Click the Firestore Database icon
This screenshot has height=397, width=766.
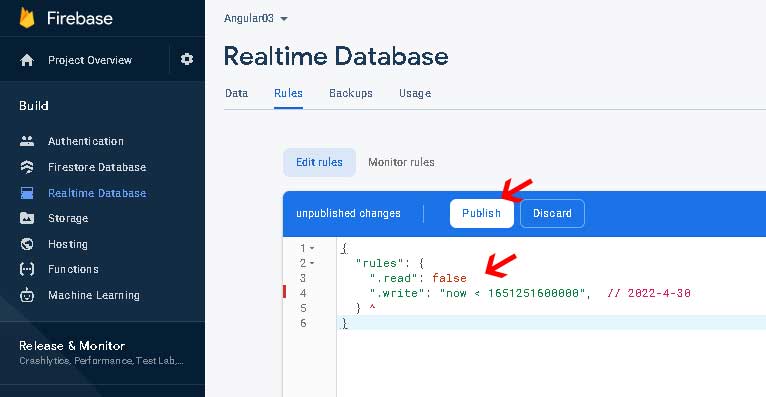(27, 167)
